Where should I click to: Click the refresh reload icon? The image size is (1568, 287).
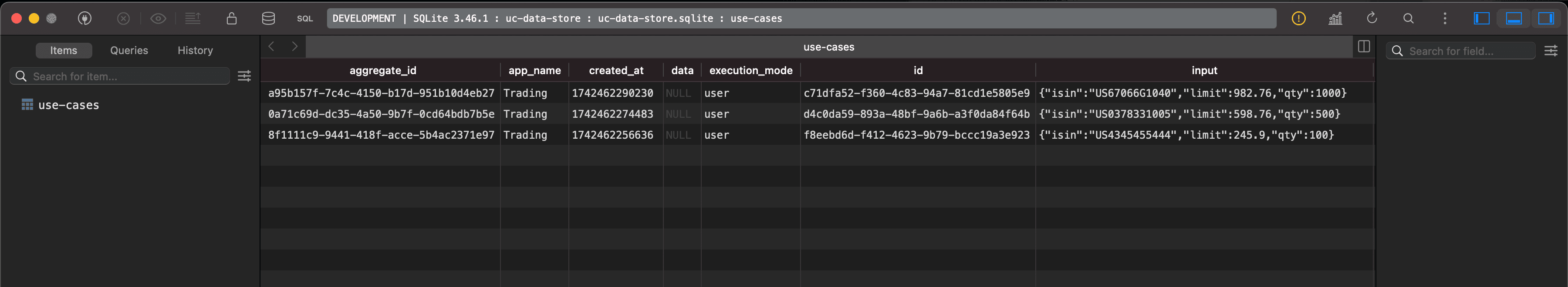[x=1372, y=18]
